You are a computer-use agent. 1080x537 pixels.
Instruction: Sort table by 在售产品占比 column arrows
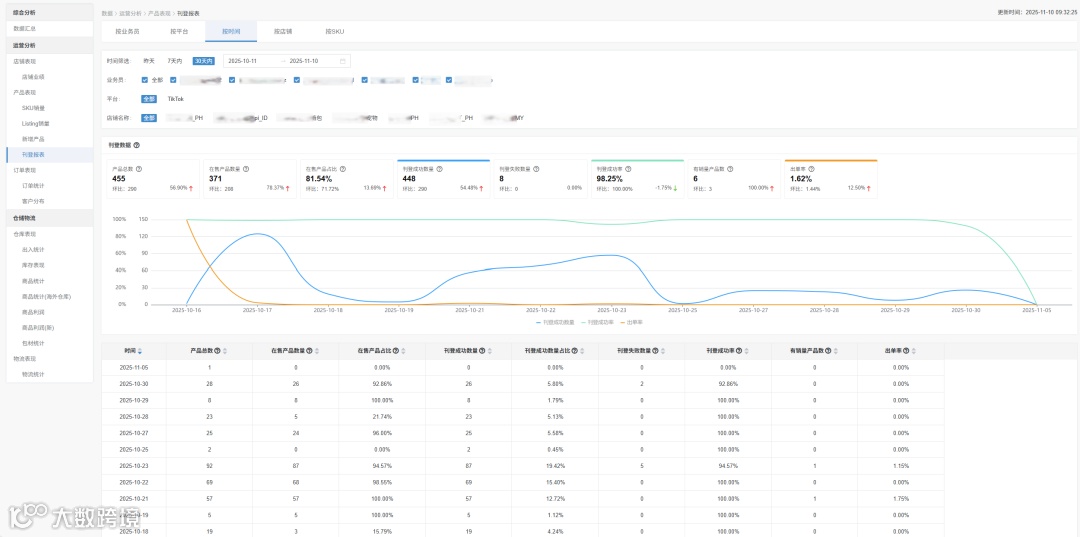point(404,351)
